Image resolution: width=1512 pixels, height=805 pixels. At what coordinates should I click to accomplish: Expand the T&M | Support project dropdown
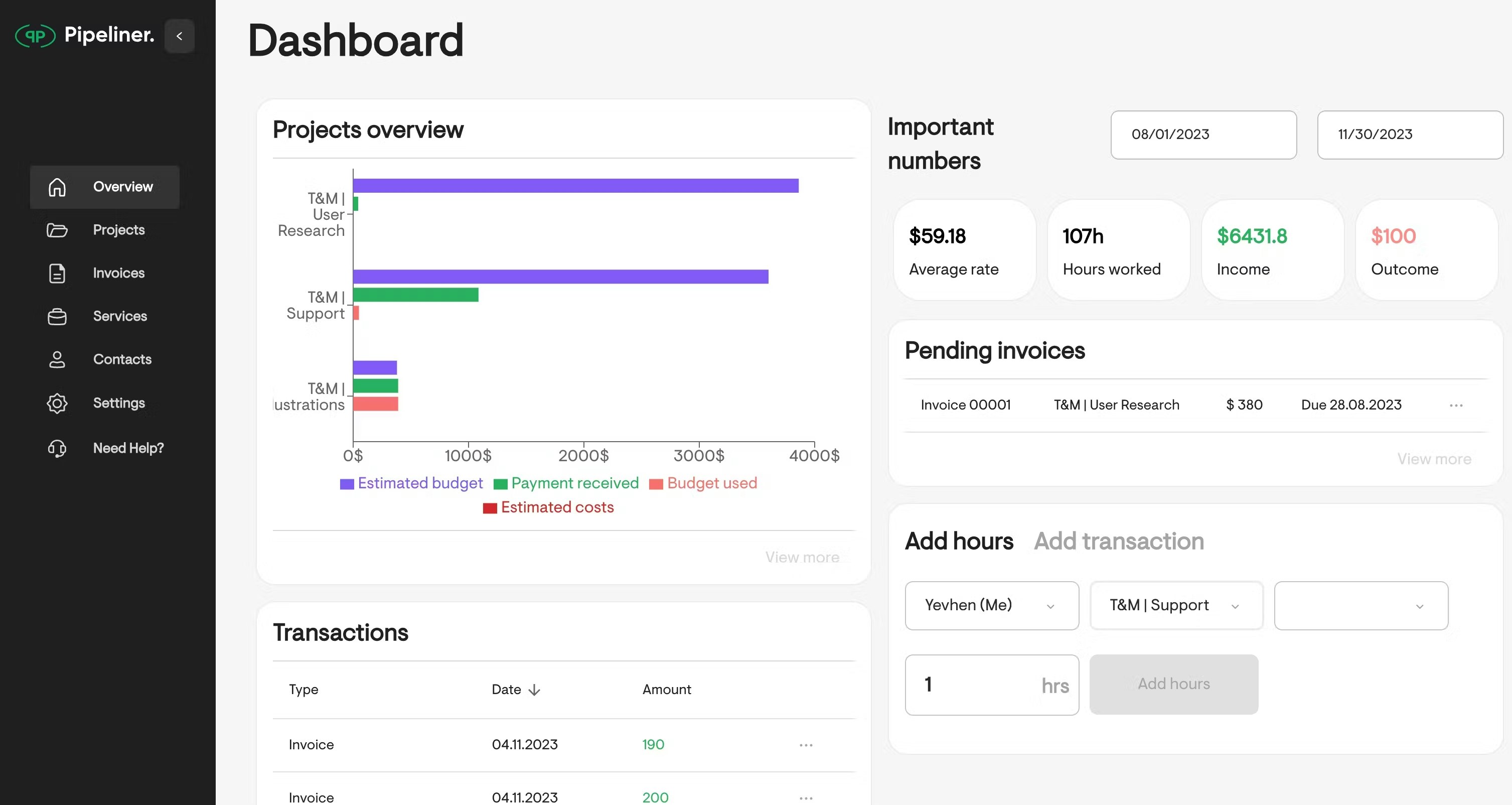(1176, 605)
